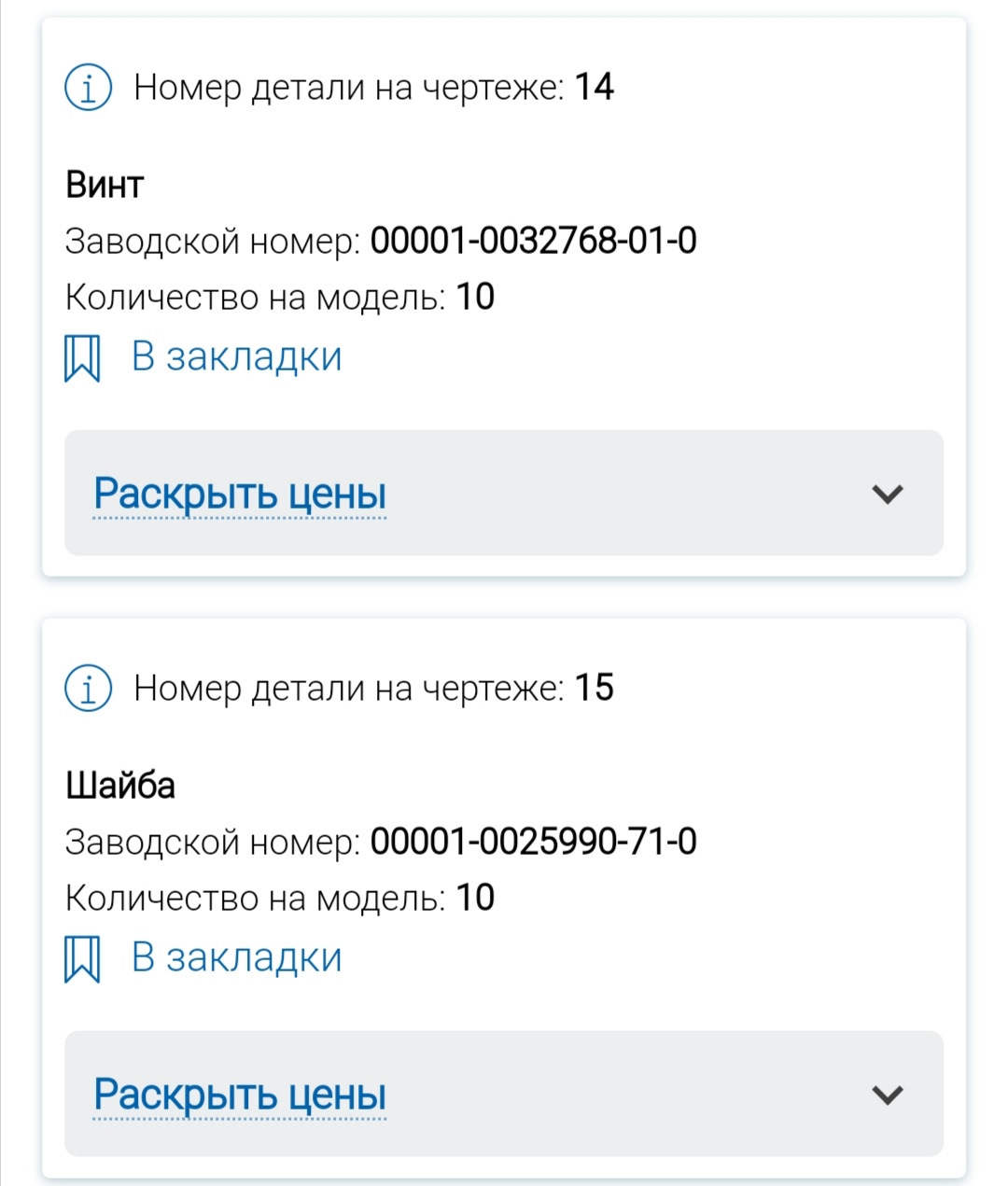Select the part title «Винт»
Image resolution: width=1008 pixels, height=1186 pixels.
point(105,185)
